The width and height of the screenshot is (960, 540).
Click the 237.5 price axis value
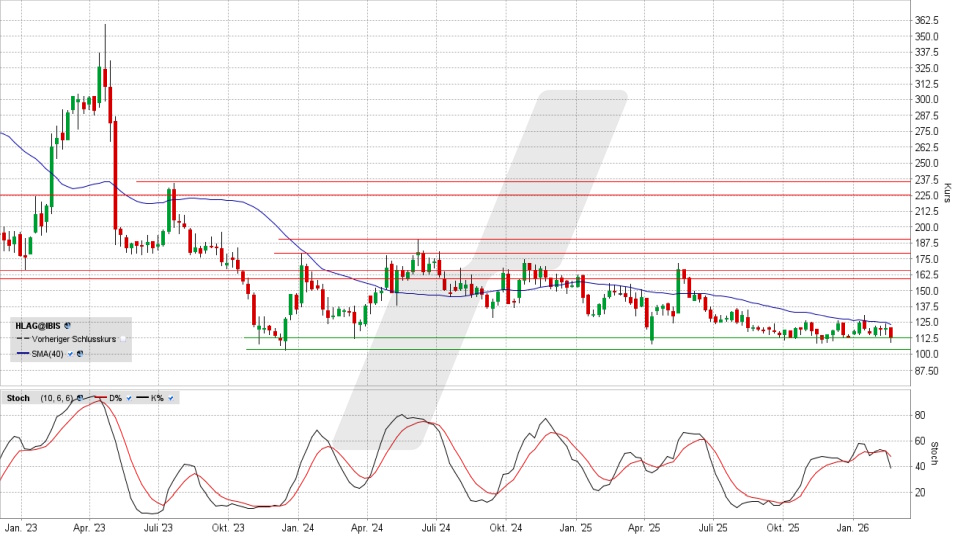[926, 179]
